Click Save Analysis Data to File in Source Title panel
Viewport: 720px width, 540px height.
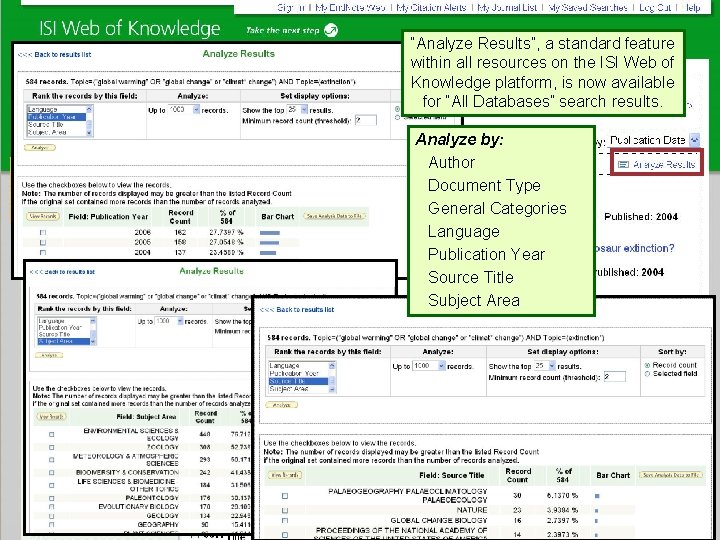[x=671, y=475]
